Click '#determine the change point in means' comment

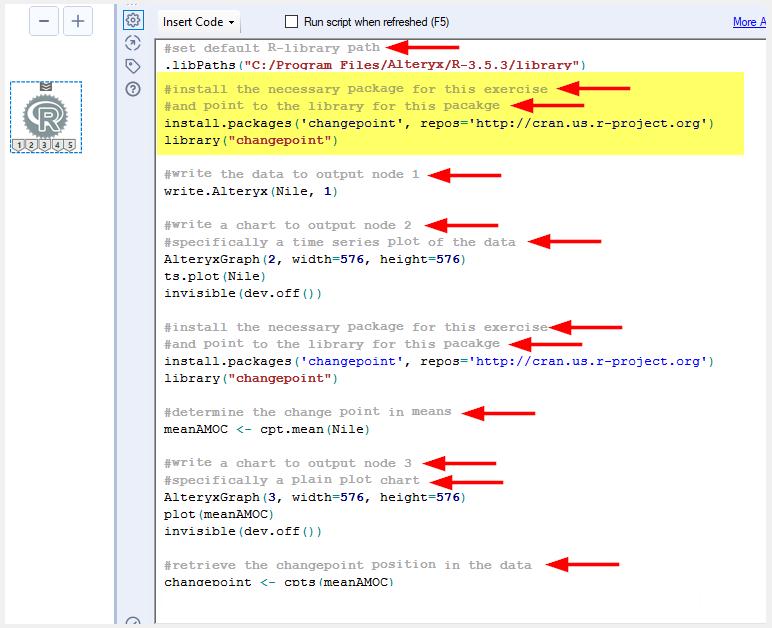308,412
